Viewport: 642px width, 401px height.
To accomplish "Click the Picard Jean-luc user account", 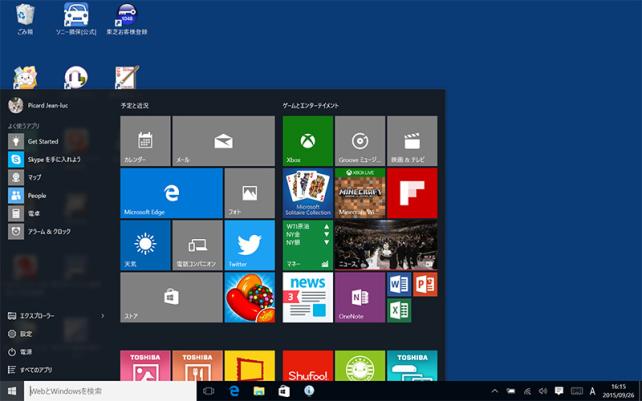I will pyautogui.click(x=38, y=105).
